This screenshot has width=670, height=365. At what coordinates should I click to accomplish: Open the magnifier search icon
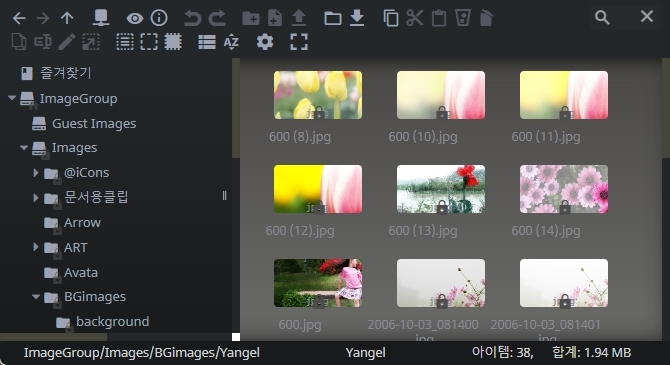coord(602,18)
